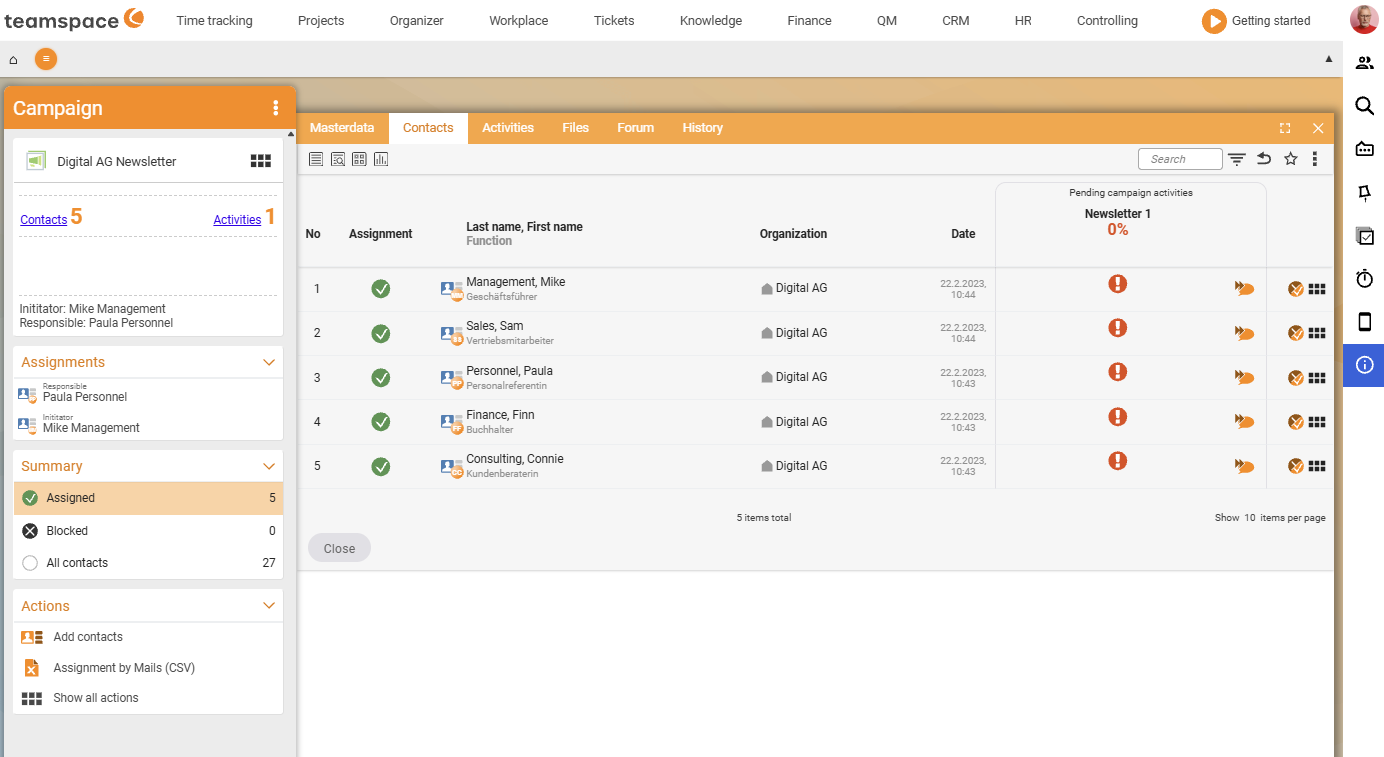The height and width of the screenshot is (757, 1384).
Task: Open the Projects menu
Action: [x=321, y=21]
